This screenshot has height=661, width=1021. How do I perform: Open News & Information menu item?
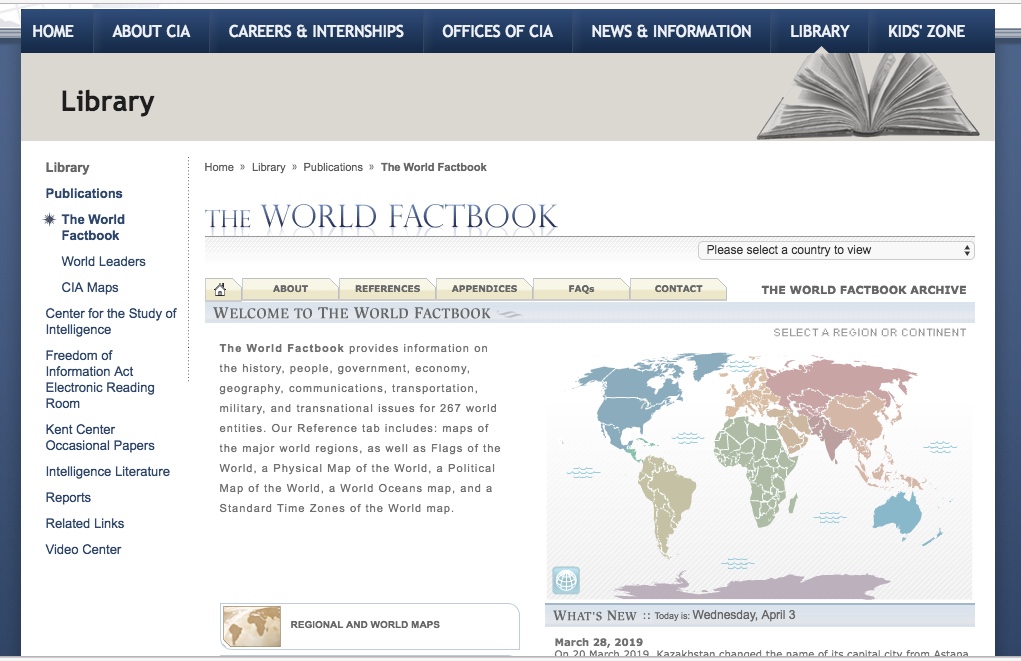click(x=671, y=31)
